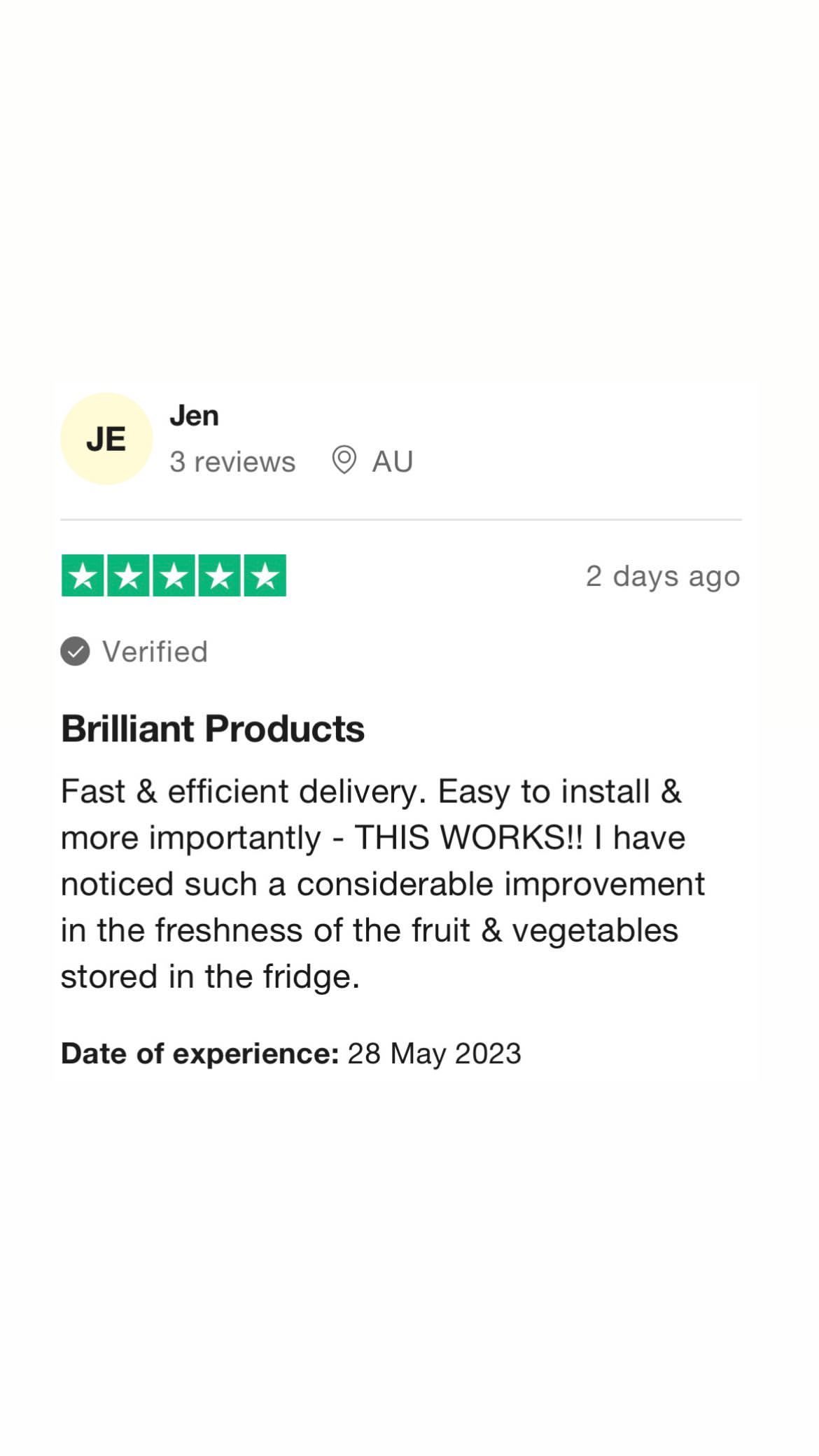Click the review text starting Fast & efficient
Viewport: 819px width, 1456px height.
pos(383,884)
